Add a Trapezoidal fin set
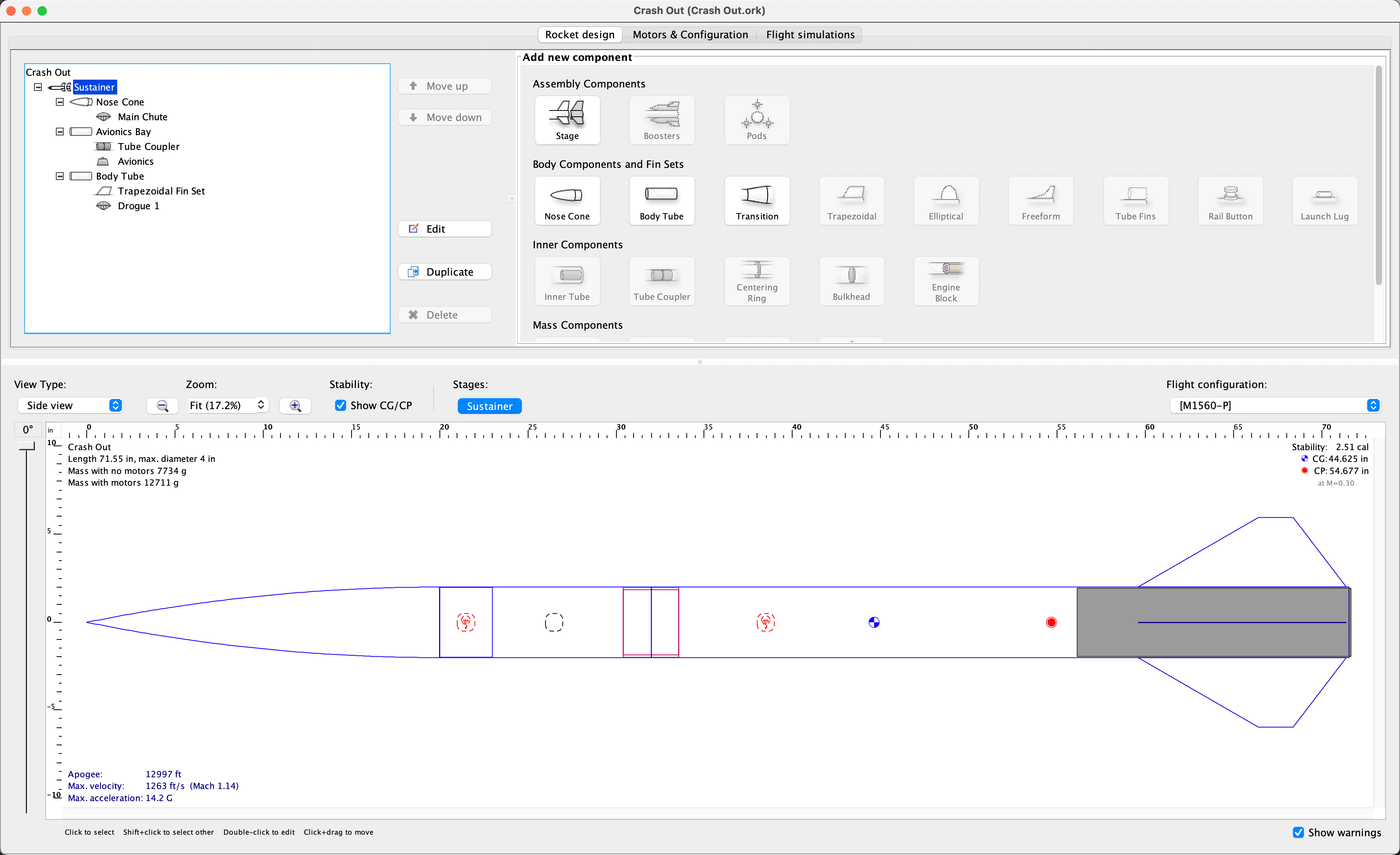 click(x=851, y=200)
